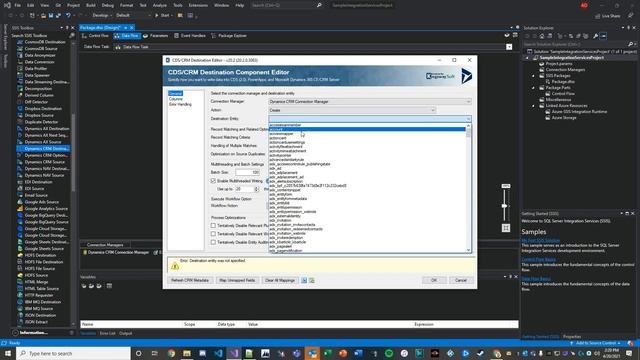640x360 pixels.
Task: Check Tentatively Disable Entity Auditing box
Action: pos(213,242)
